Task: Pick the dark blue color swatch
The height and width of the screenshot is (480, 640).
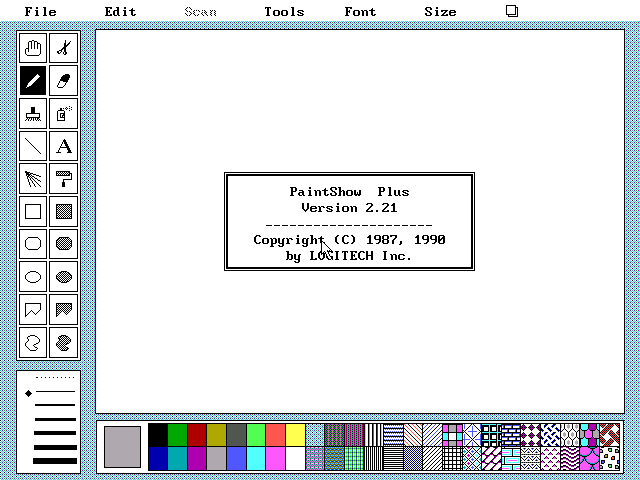Action: (158, 458)
